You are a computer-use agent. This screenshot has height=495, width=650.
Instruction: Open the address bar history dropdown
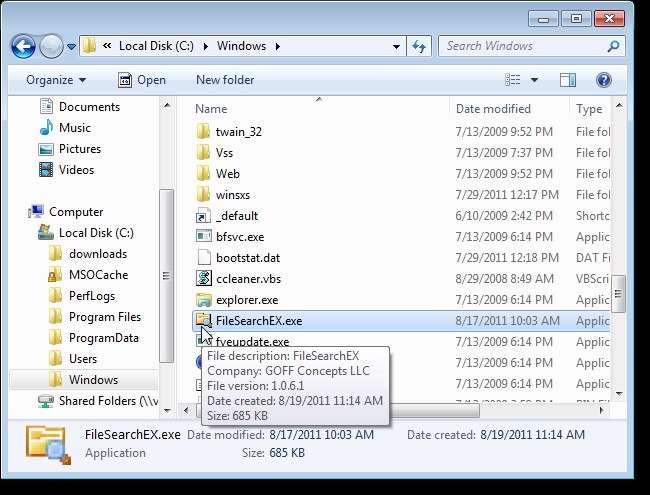[x=396, y=46]
